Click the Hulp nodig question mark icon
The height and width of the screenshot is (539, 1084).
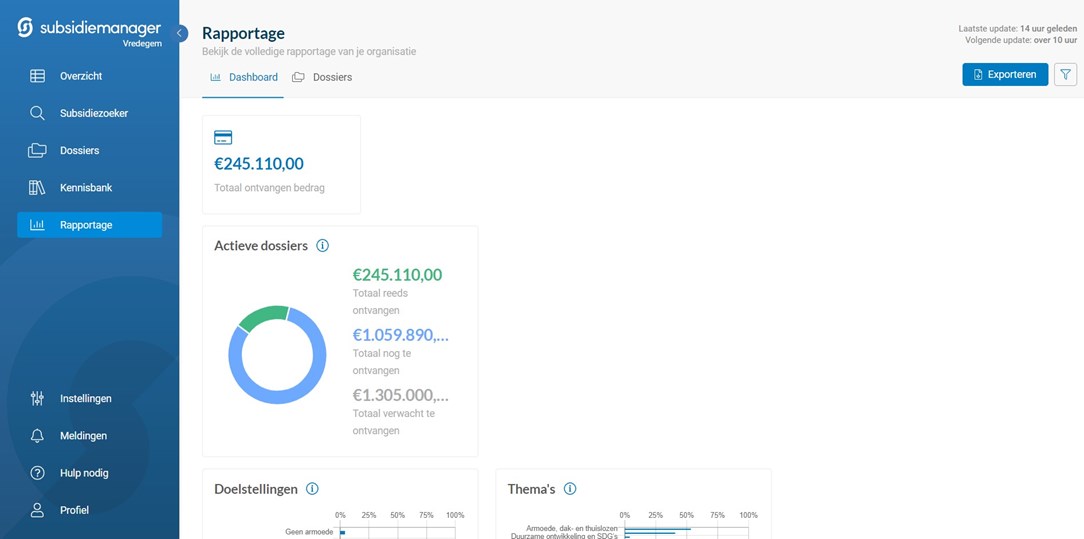[x=37, y=473]
